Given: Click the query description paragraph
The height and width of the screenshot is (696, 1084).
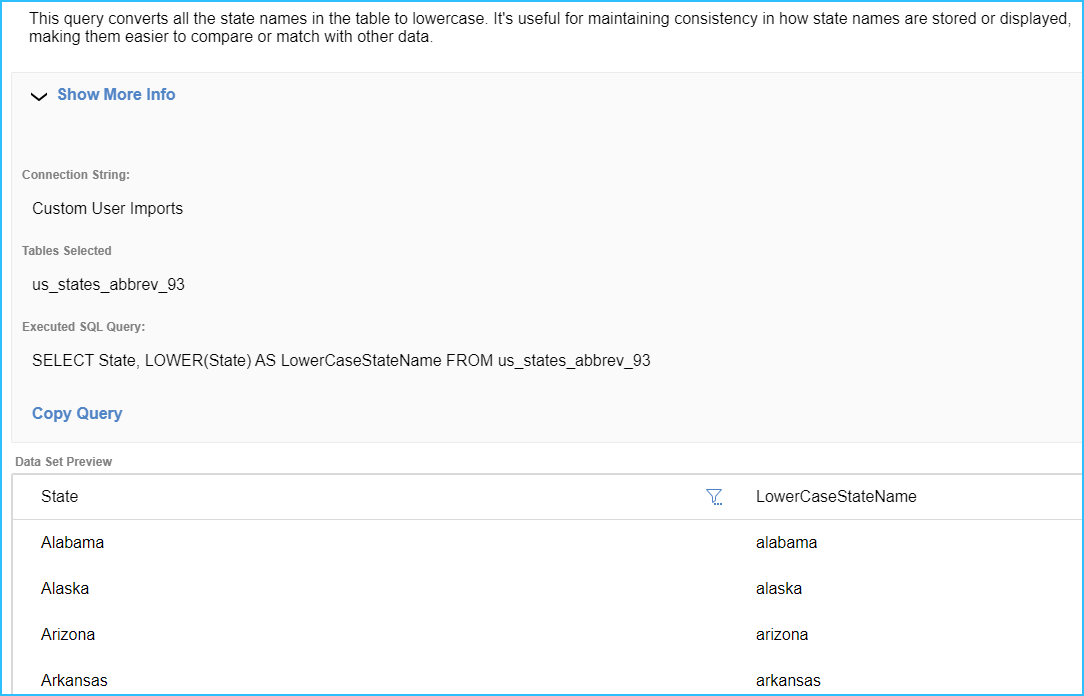Looking at the screenshot, I should pos(550,28).
